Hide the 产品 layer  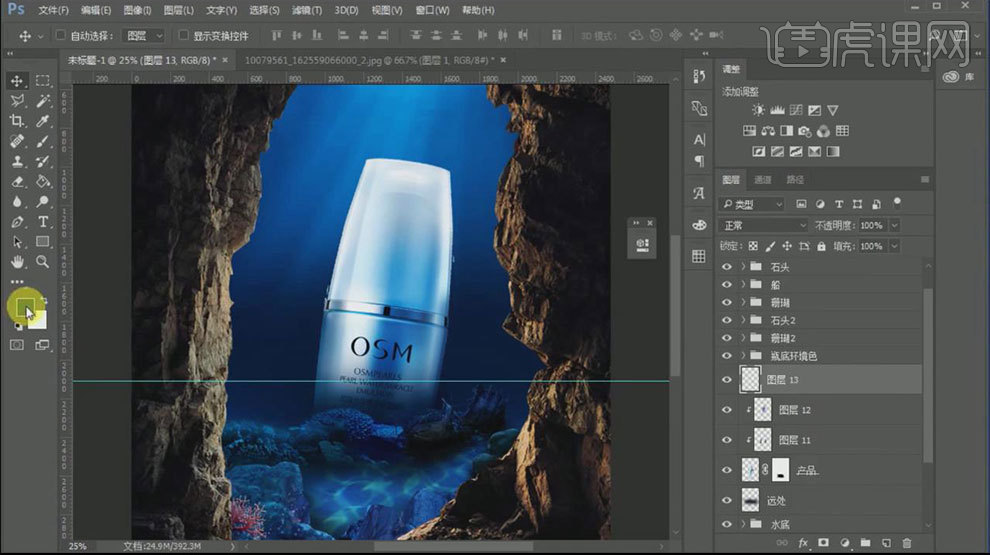point(727,470)
